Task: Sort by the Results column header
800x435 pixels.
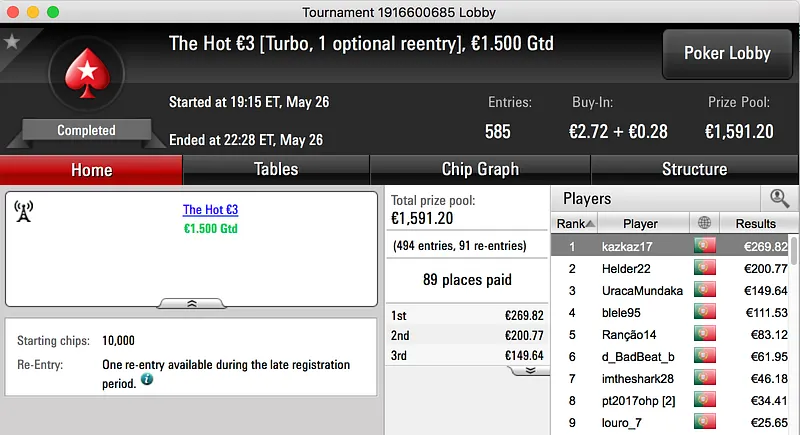Action: [x=755, y=223]
